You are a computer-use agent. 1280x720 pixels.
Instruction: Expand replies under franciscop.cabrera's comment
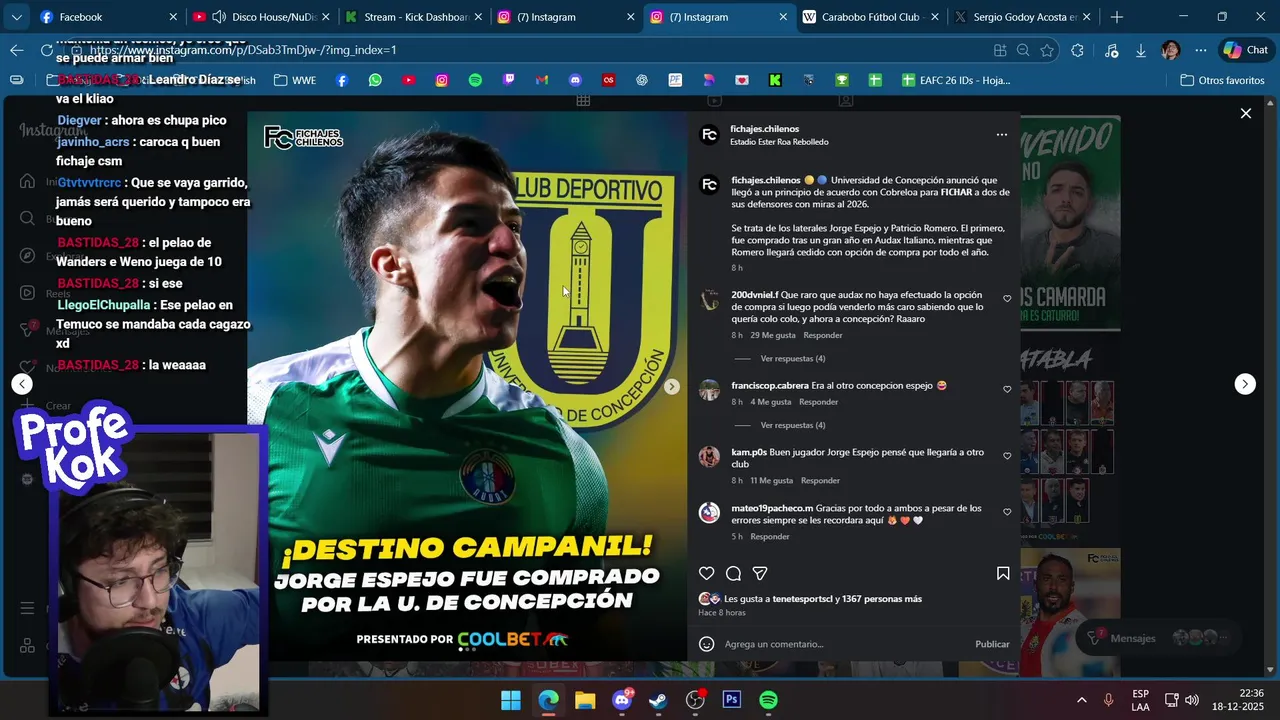tap(792, 425)
